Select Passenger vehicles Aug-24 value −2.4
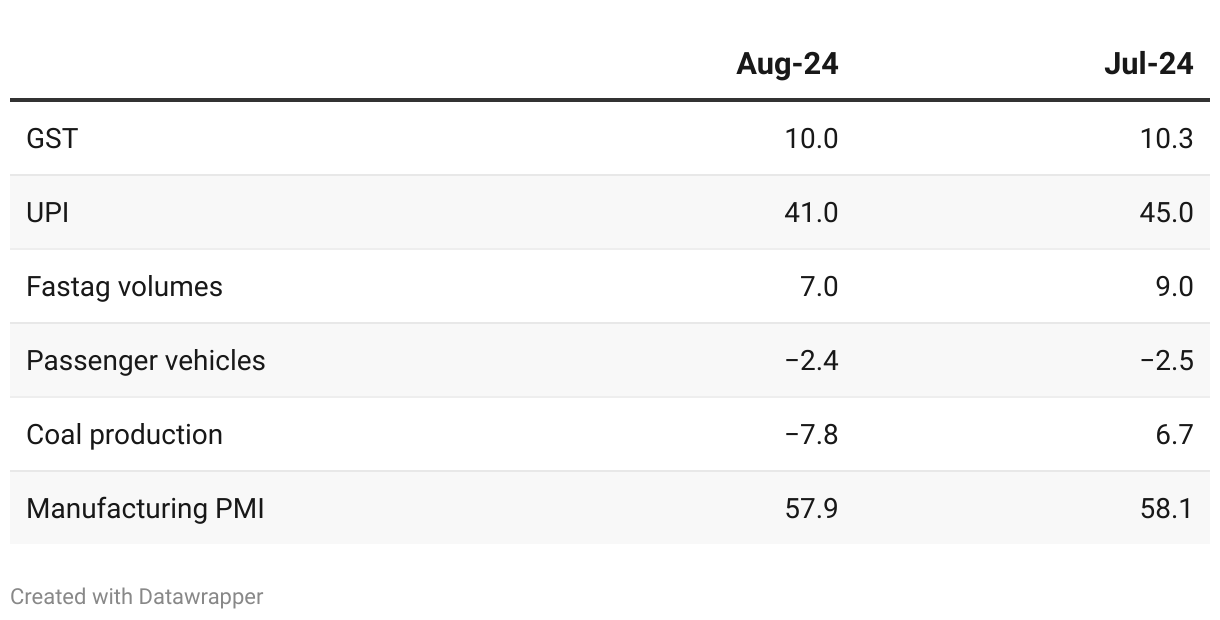 coord(811,361)
